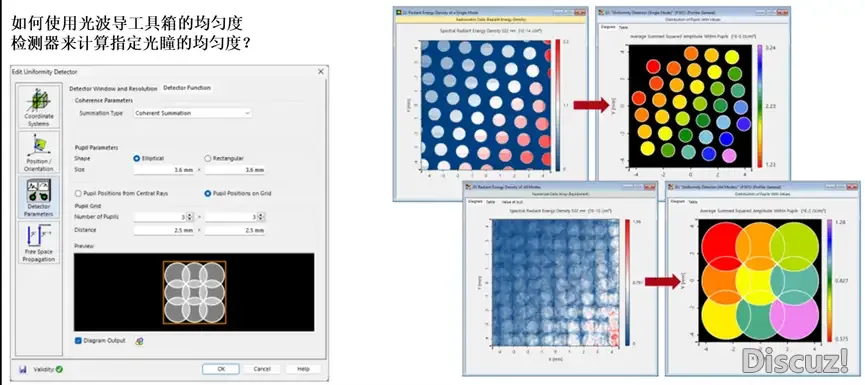865x385 pixels.
Task: Confirm the dialog with OK
Action: [221, 369]
